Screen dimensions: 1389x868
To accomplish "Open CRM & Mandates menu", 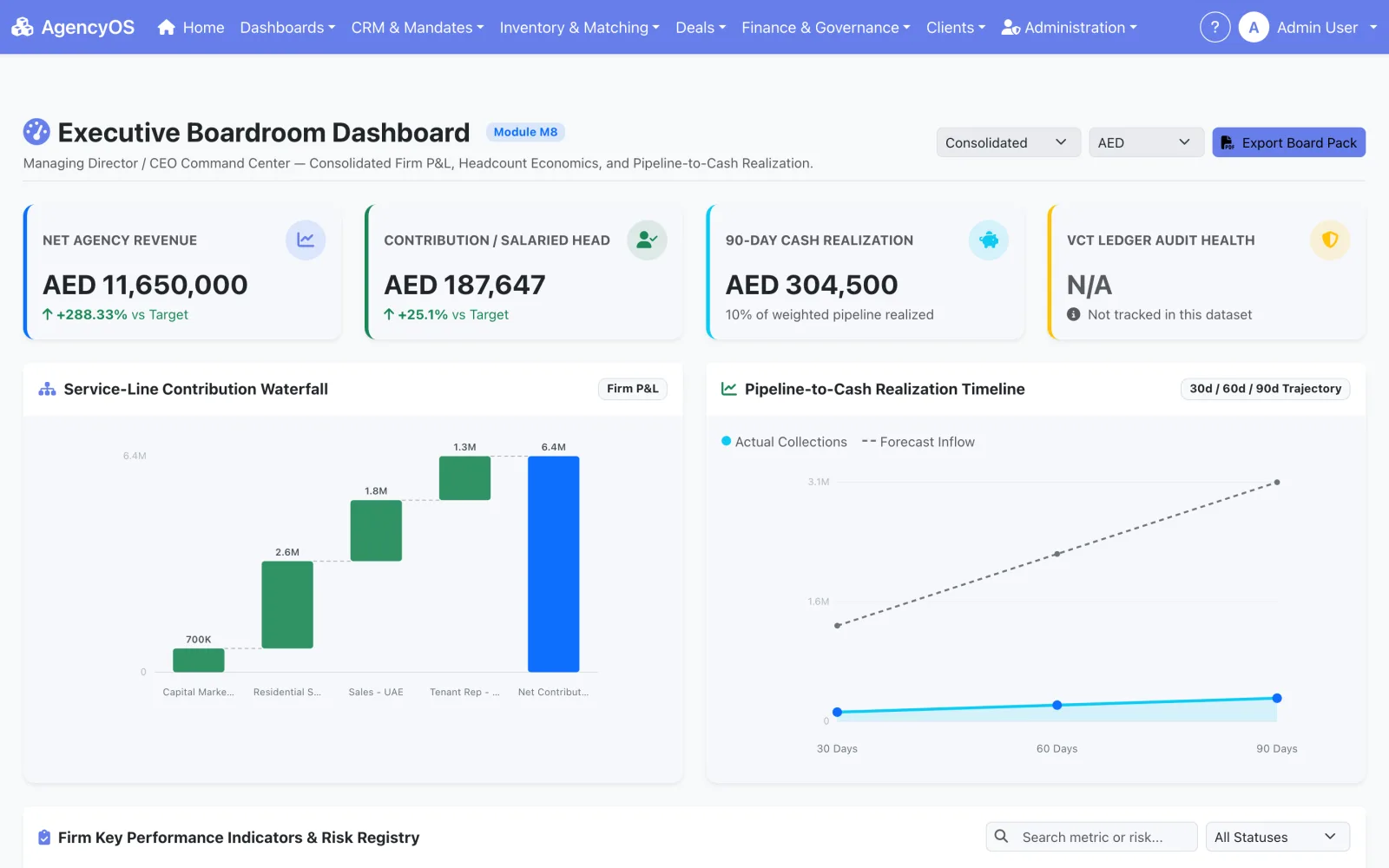I will tap(418, 28).
